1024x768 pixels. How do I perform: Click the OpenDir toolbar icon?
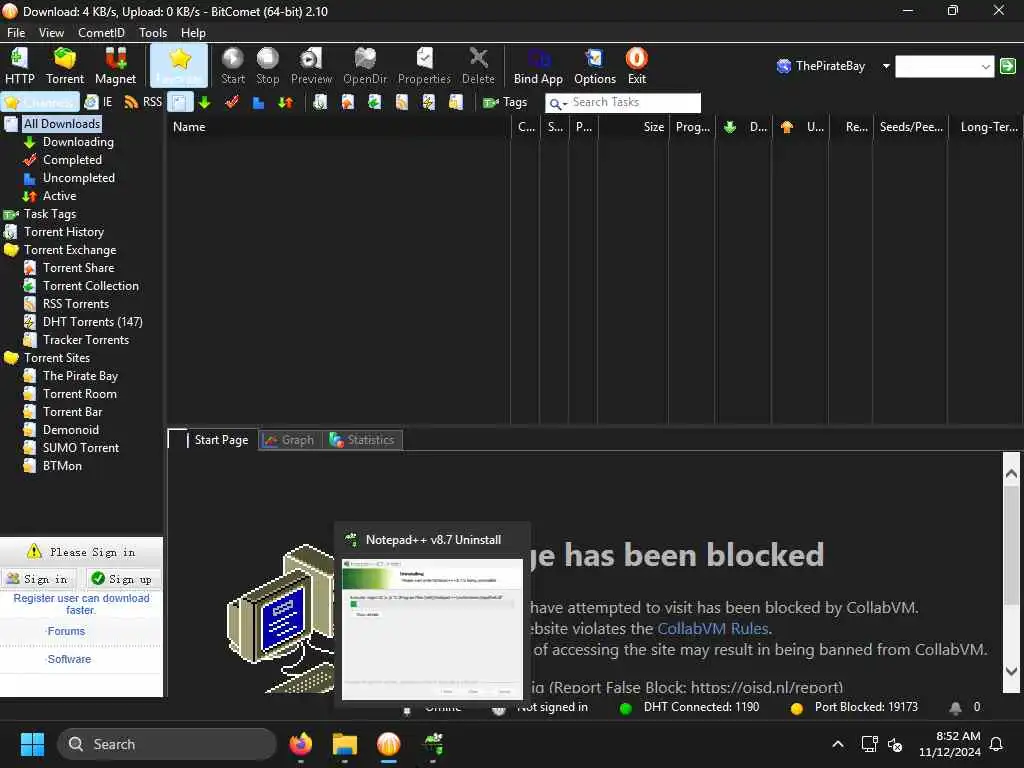point(365,66)
